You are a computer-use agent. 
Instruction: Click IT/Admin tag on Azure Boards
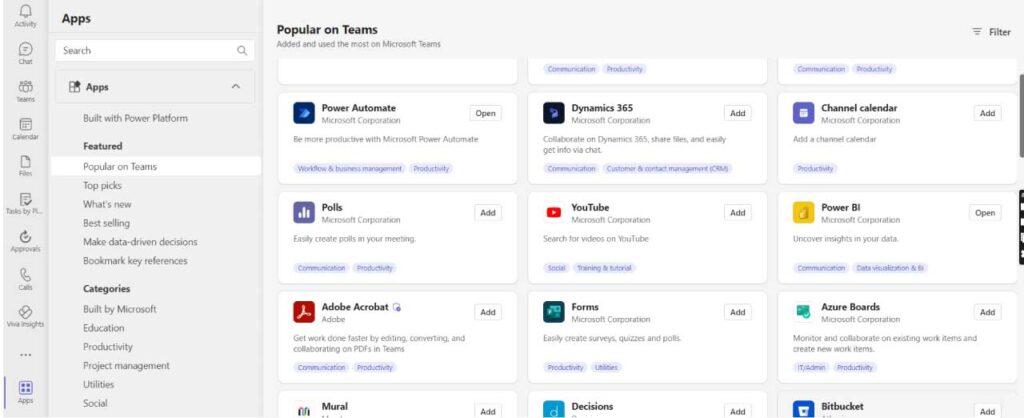(x=812, y=368)
